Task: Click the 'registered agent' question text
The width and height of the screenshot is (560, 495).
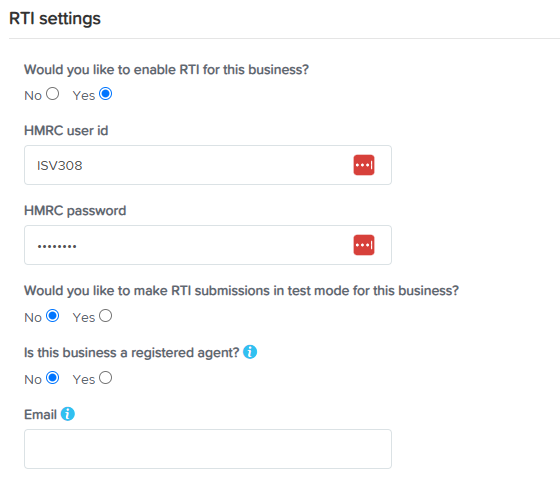Action: coord(131,353)
